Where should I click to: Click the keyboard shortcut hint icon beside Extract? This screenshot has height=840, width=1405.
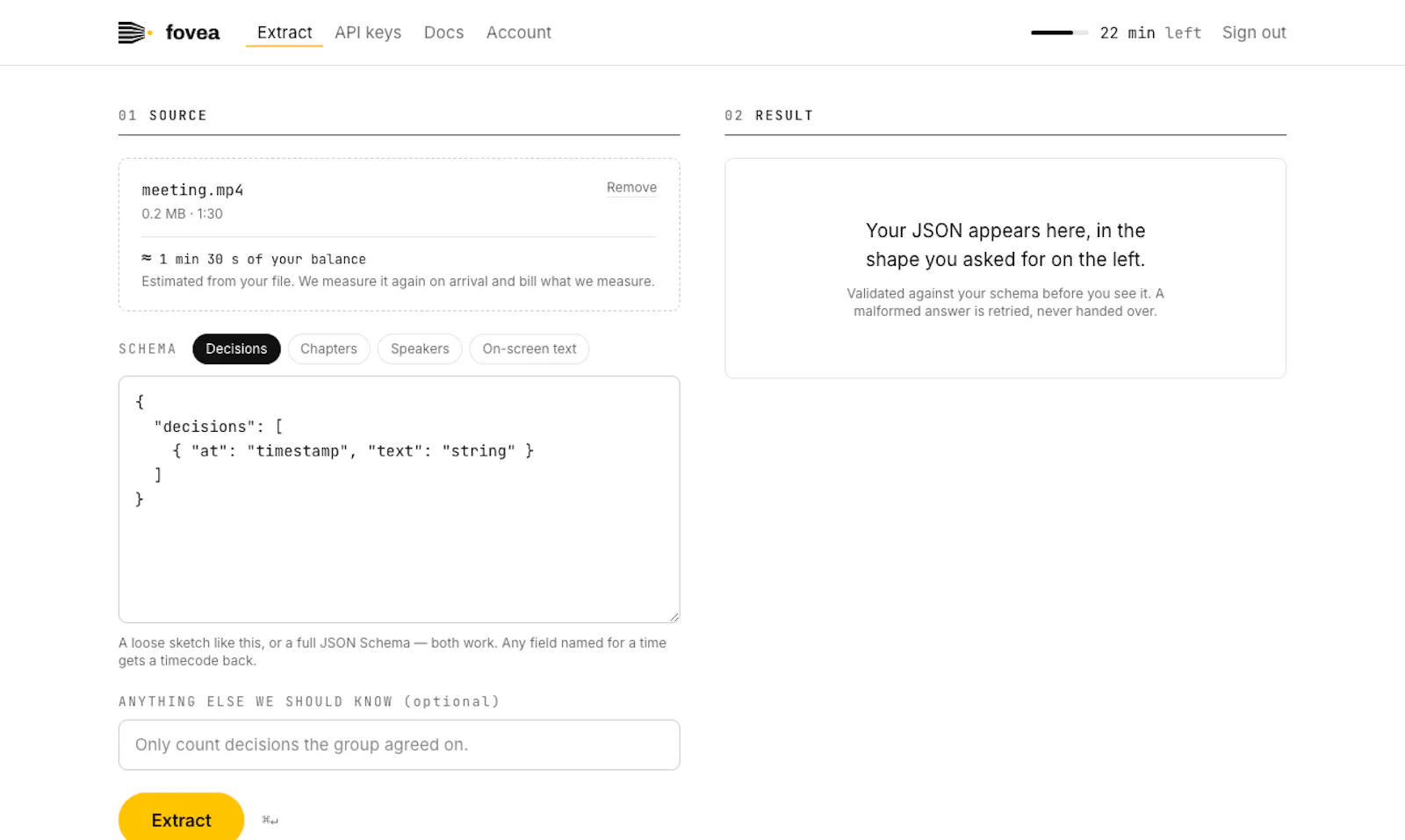270,820
